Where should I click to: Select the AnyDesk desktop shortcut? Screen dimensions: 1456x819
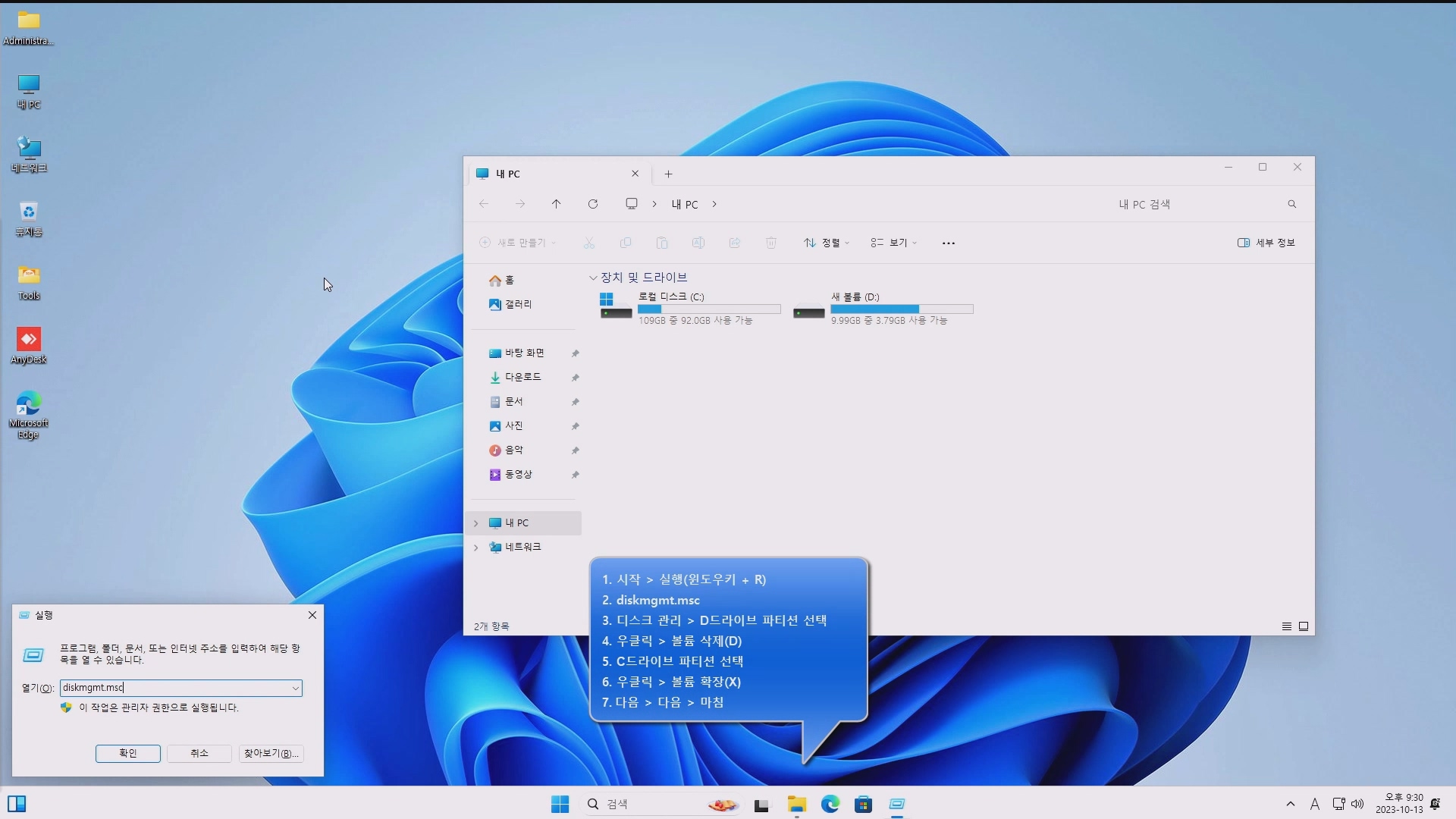click(x=28, y=347)
